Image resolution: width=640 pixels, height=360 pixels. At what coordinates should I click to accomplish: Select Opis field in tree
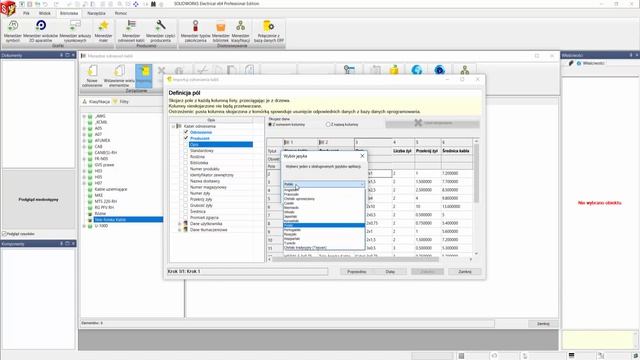221,144
